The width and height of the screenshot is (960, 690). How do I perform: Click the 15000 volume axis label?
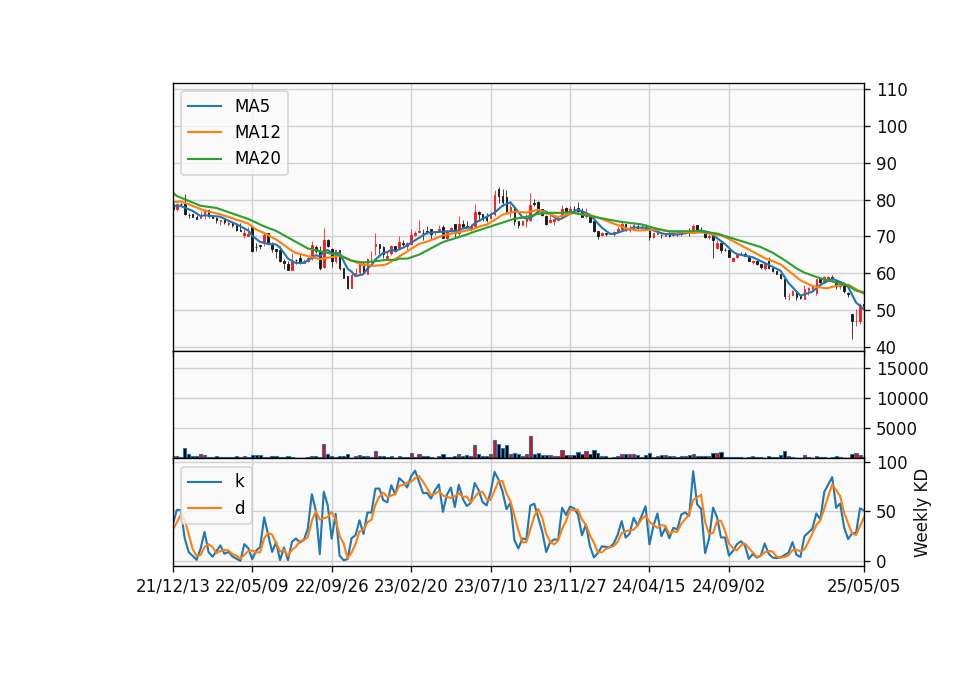pyautogui.click(x=902, y=369)
